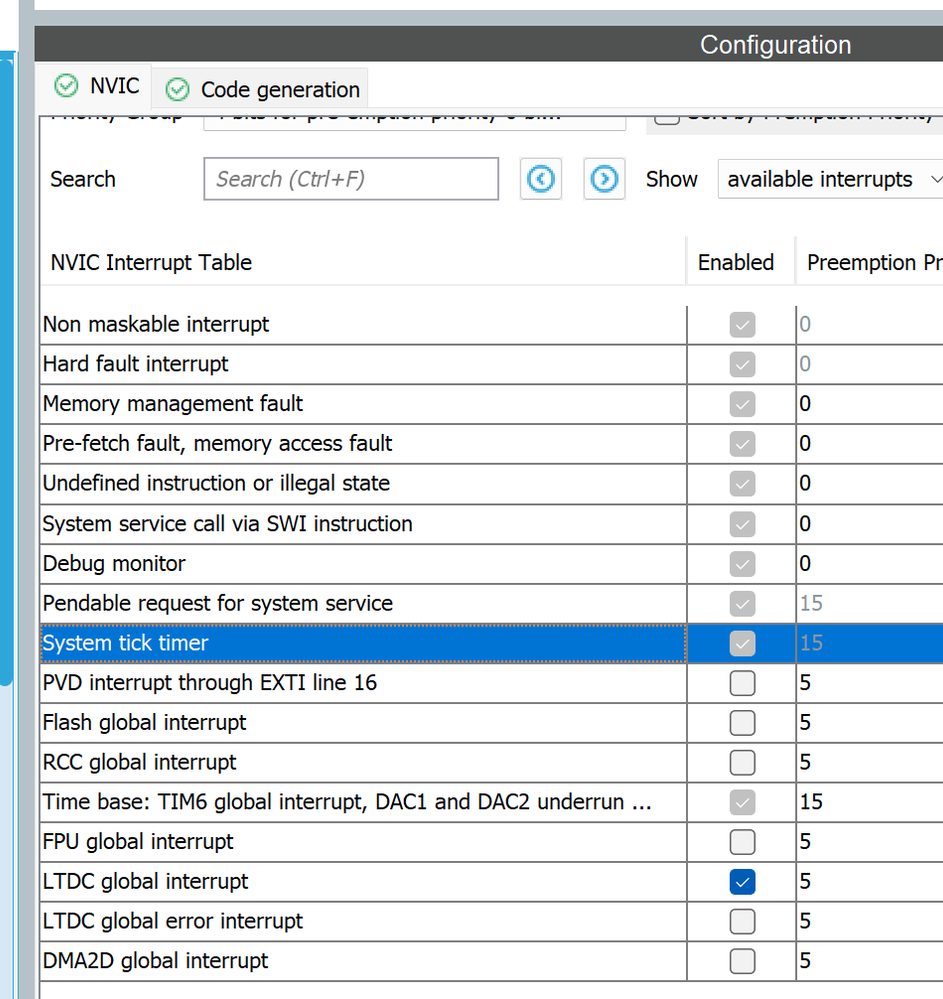This screenshot has height=999, width=943.
Task: Click the previous search result arrow
Action: click(541, 179)
